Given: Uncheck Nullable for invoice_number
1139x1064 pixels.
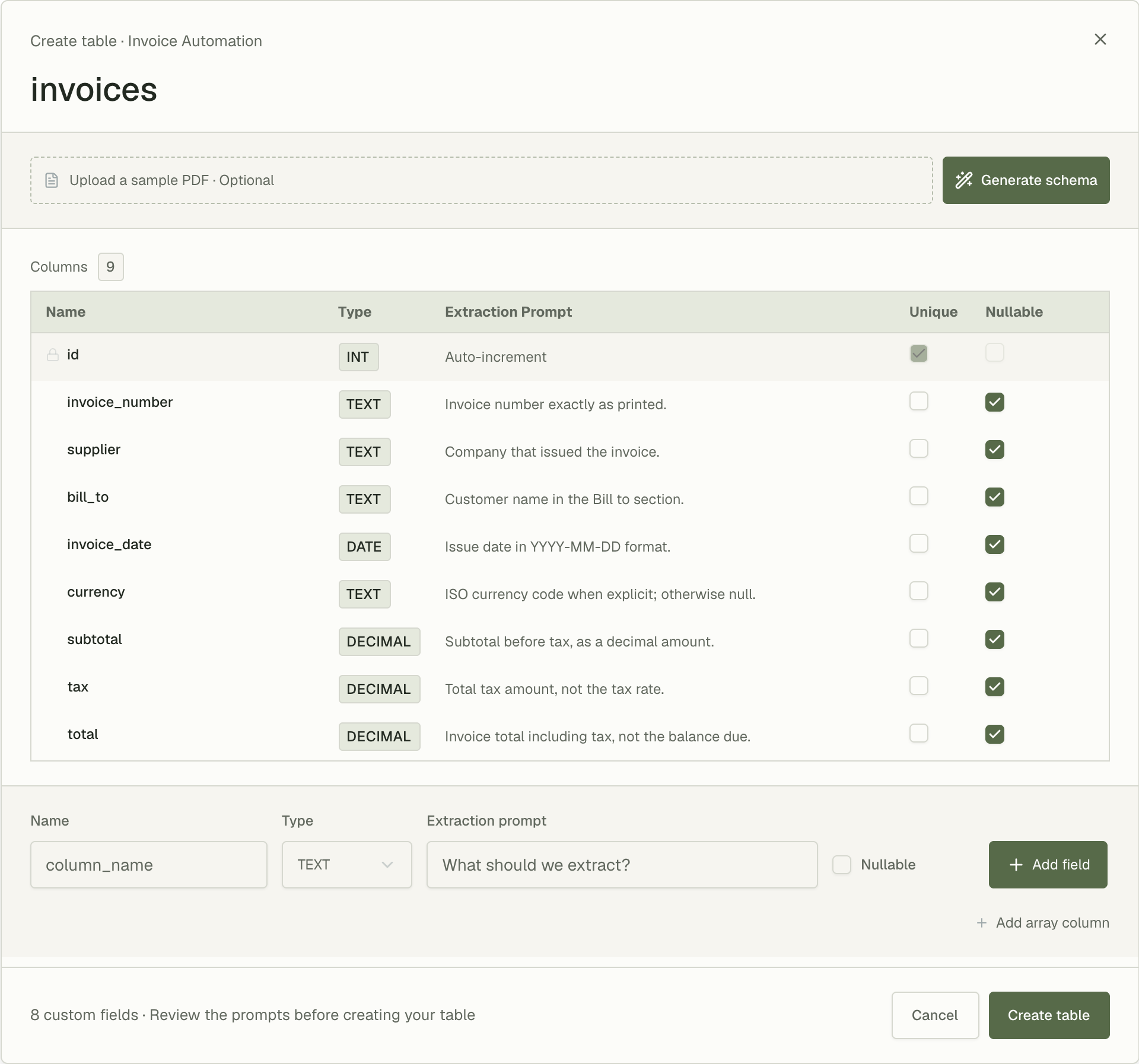Looking at the screenshot, I should (x=995, y=402).
